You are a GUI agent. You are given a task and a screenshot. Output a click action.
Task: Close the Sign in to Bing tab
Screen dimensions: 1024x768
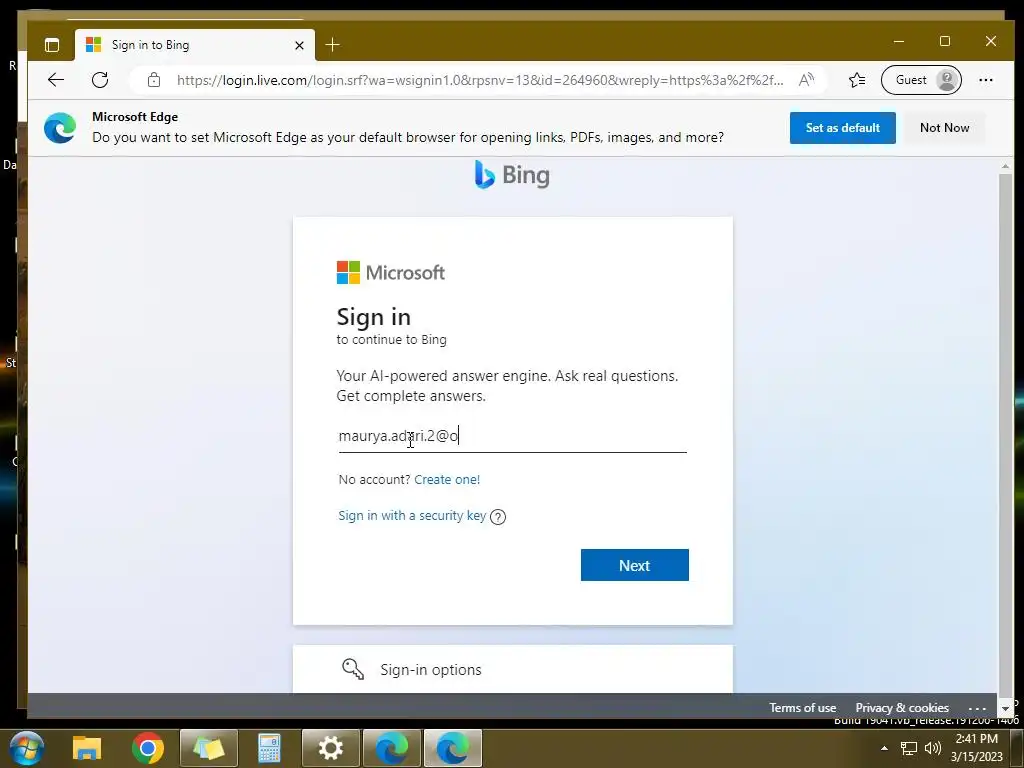[299, 45]
